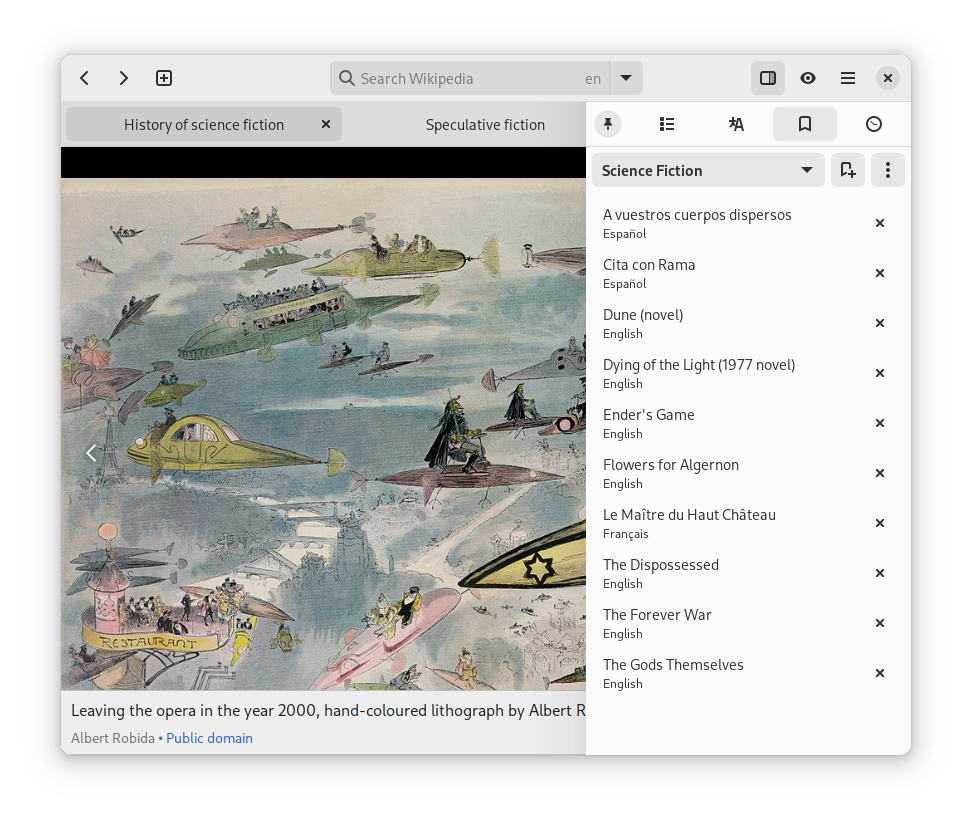
Task: Add current page to bookmarks list
Action: coord(847,170)
